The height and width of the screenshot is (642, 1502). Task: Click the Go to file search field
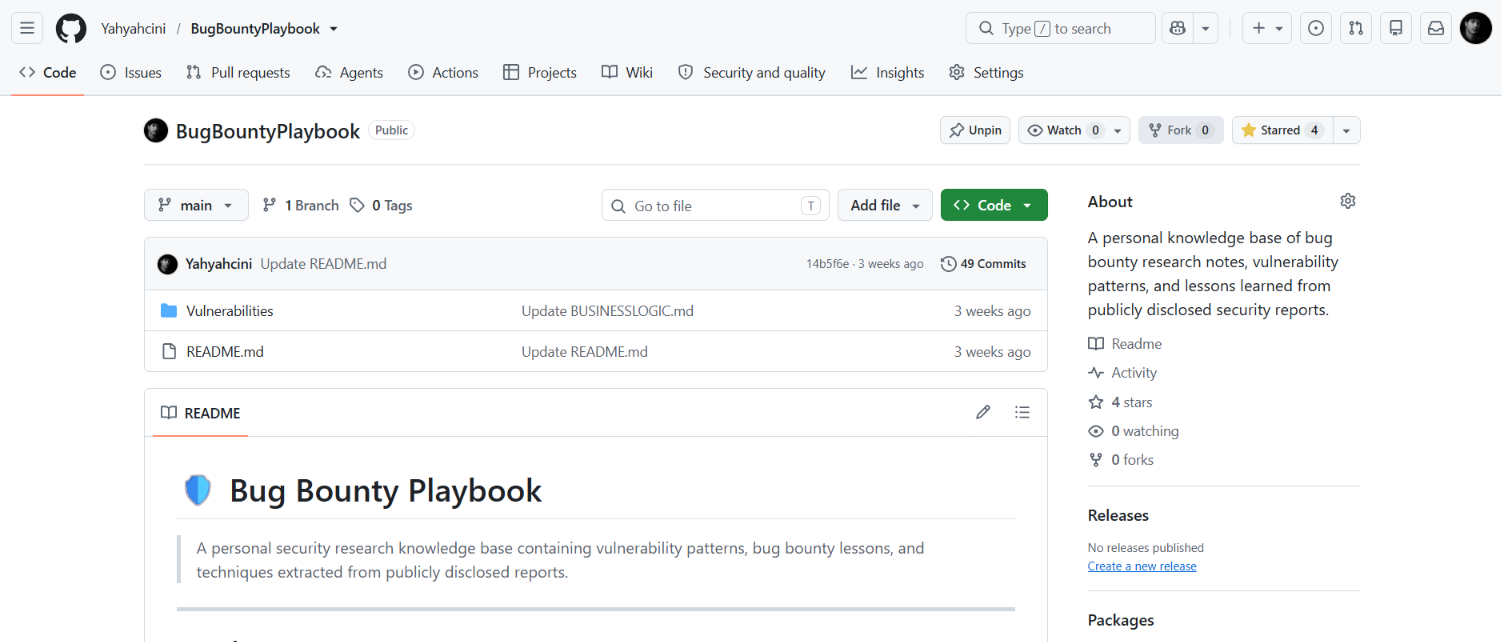tap(715, 205)
